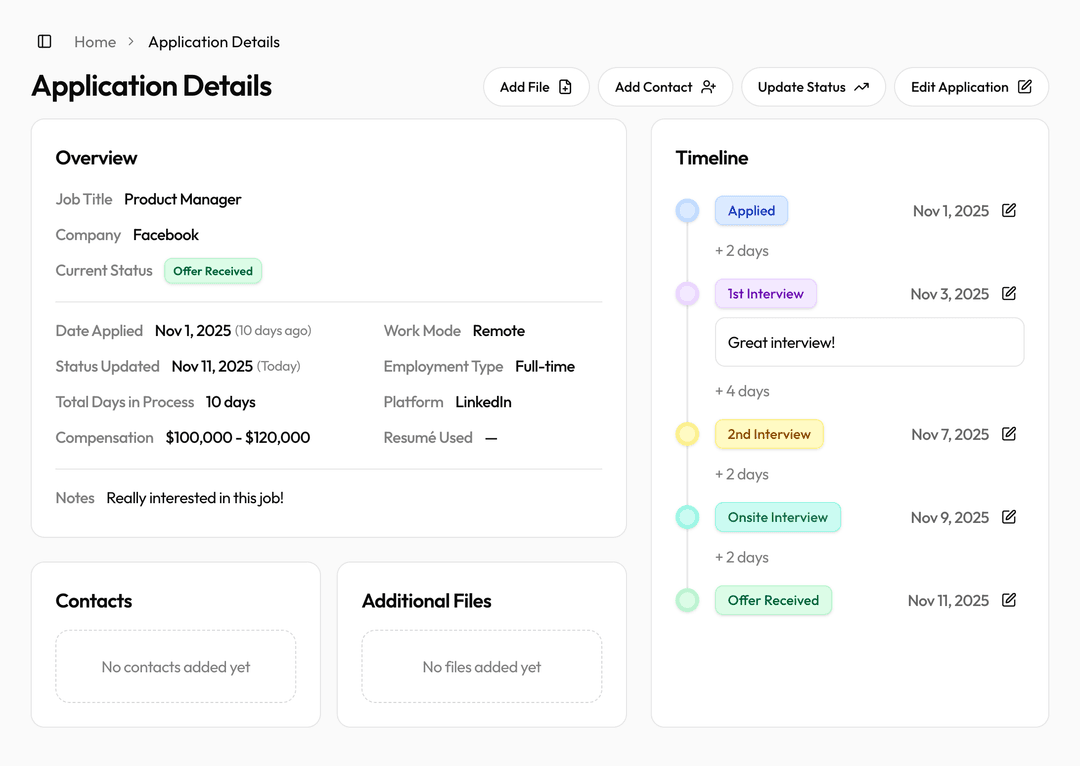
Task: Edit the Applied timeline entry
Action: [x=1009, y=210]
